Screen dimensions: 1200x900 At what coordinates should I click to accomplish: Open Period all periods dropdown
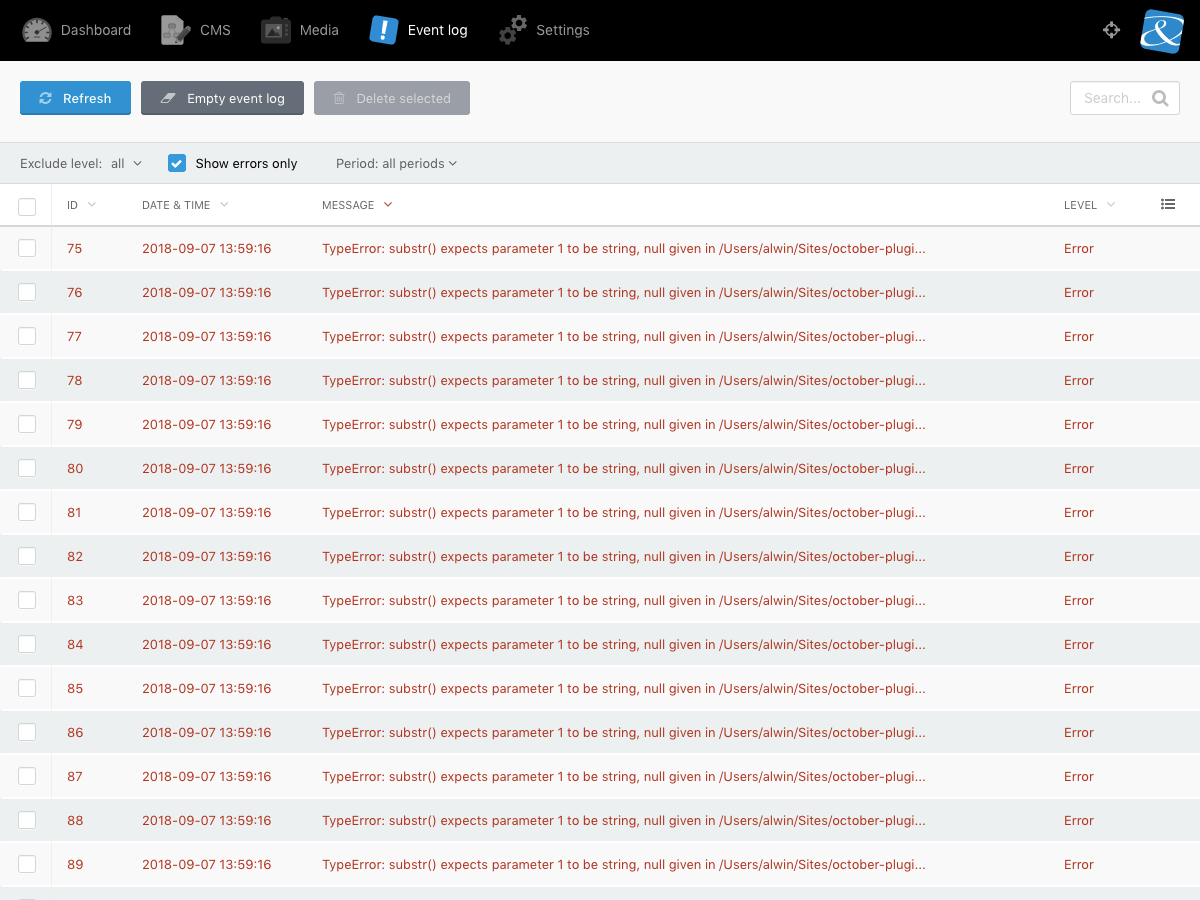coord(396,163)
